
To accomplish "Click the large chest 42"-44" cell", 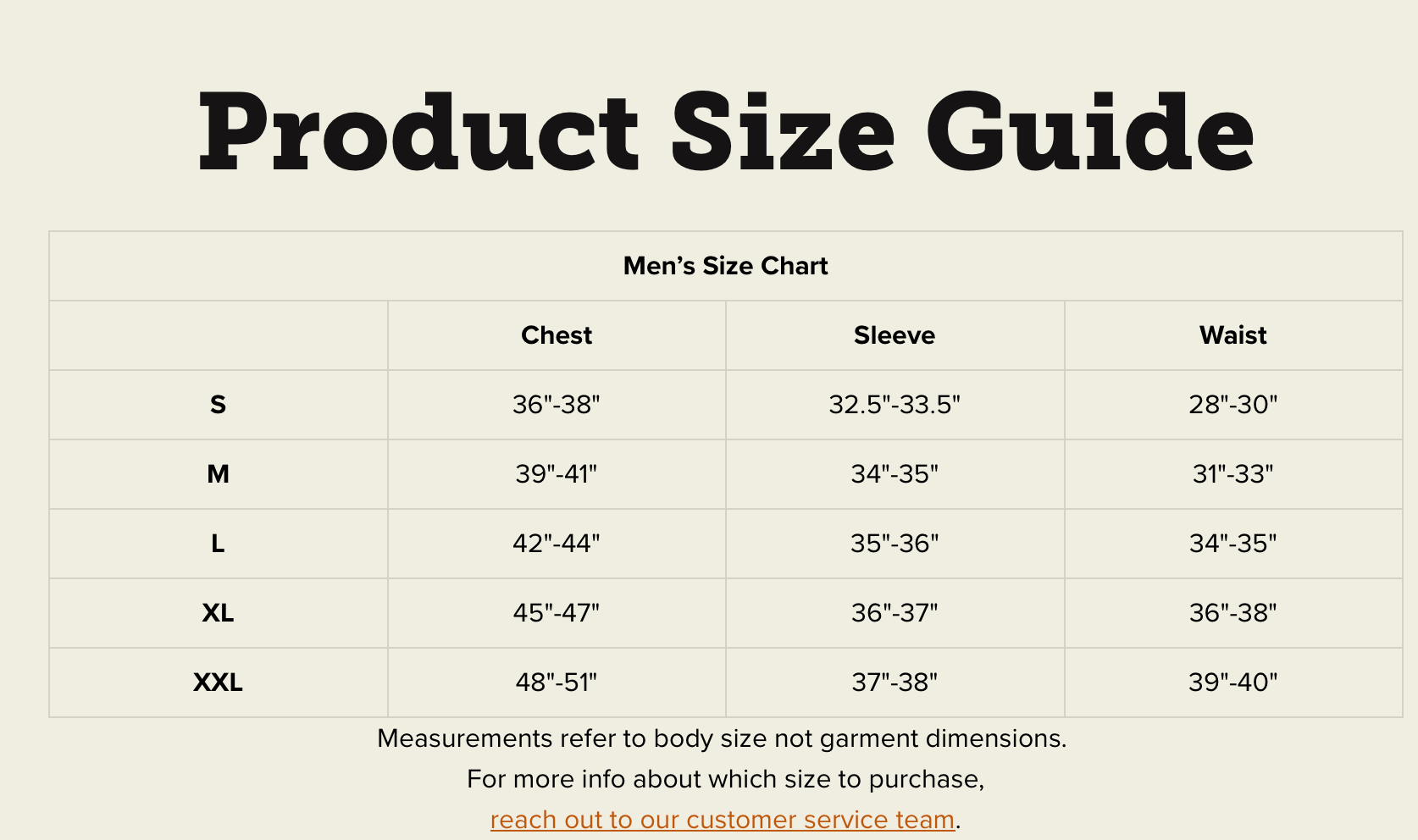I will 557,544.
